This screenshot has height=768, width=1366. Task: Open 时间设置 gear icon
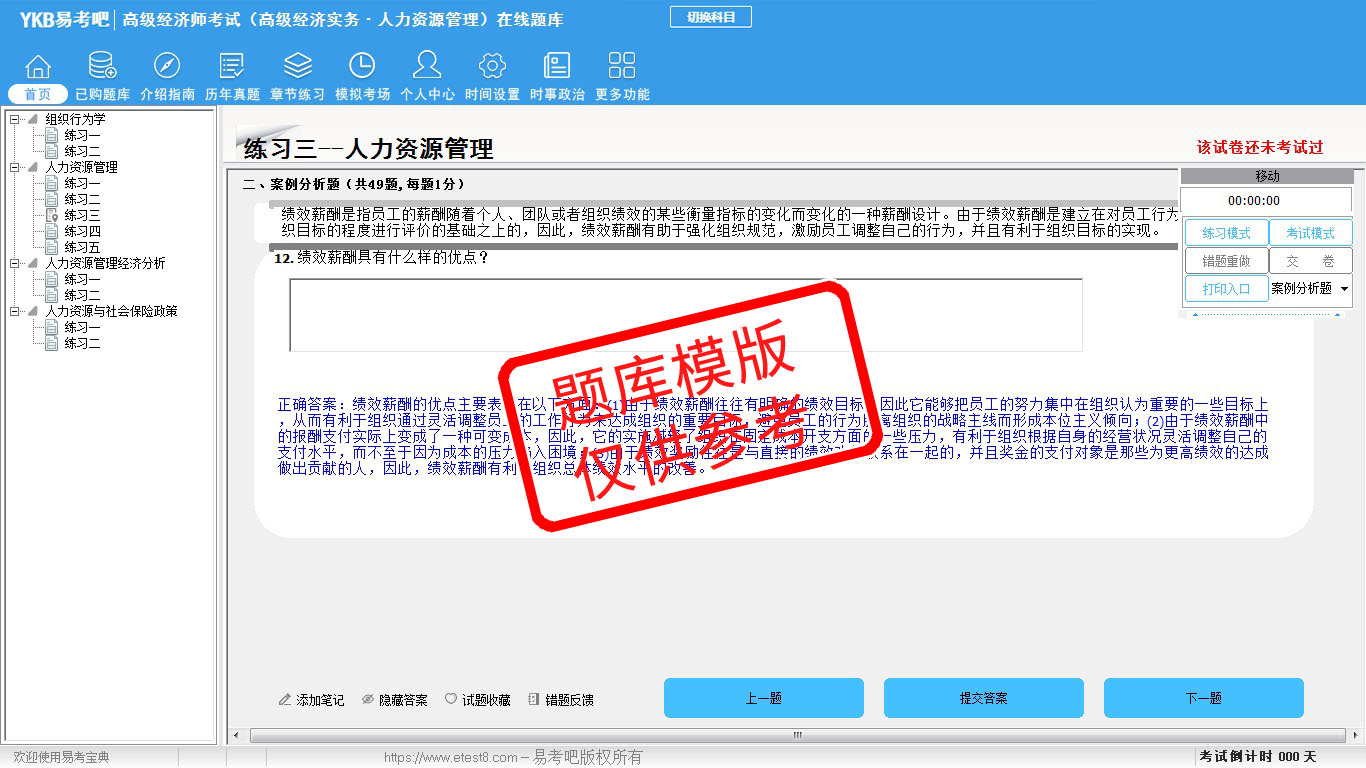pyautogui.click(x=492, y=66)
